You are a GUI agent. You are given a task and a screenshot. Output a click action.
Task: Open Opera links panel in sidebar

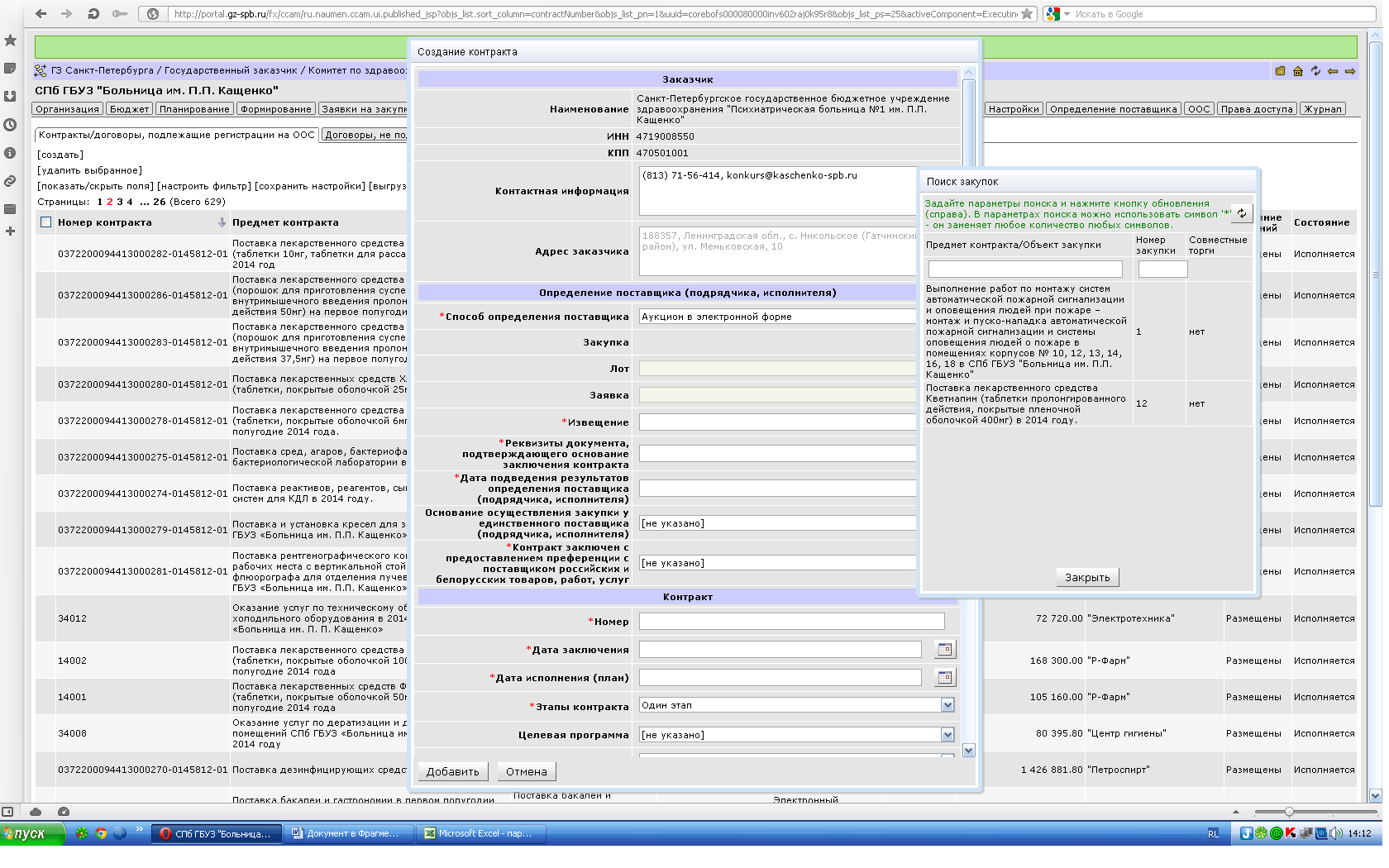(10, 181)
